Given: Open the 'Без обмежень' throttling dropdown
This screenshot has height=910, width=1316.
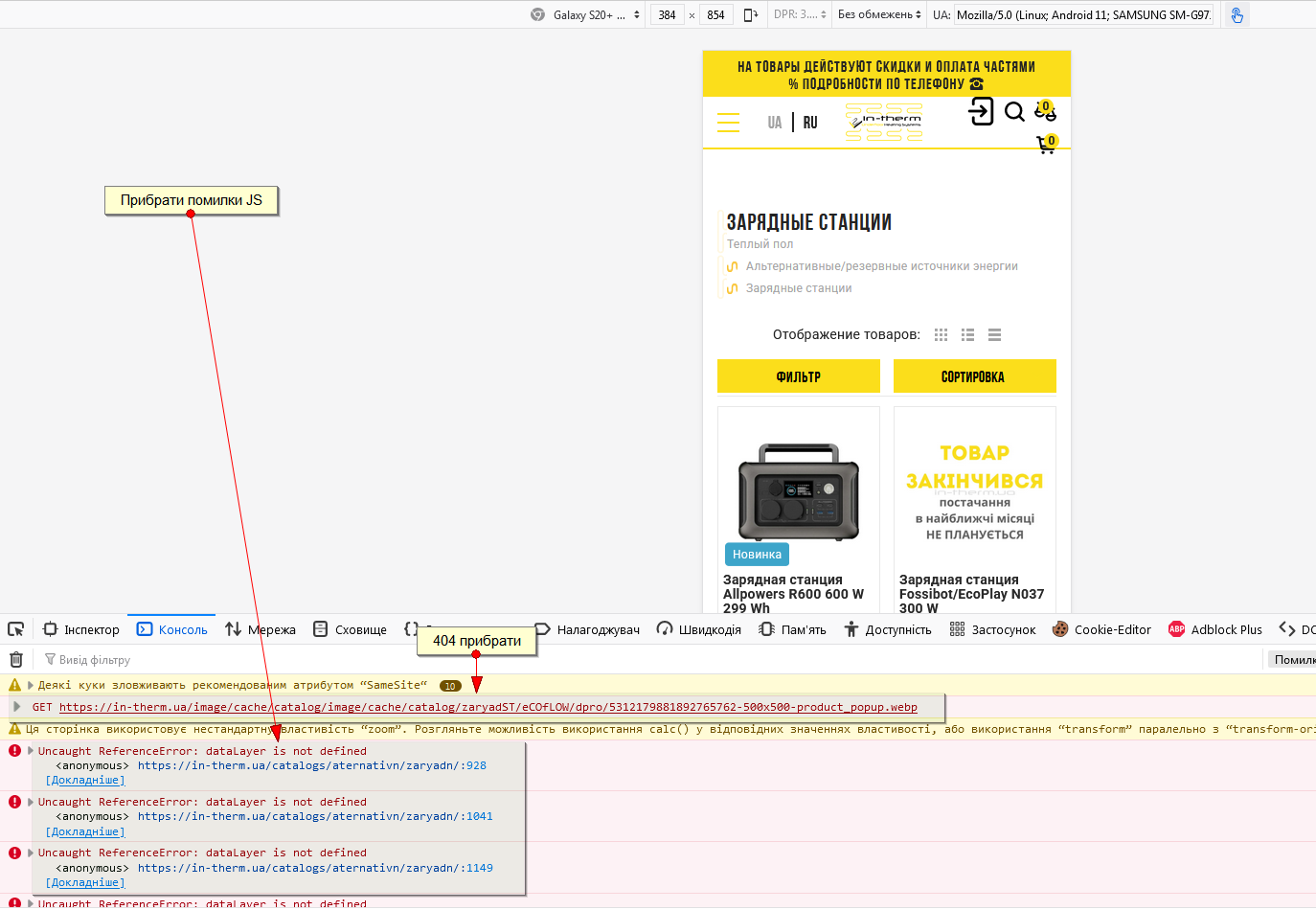Looking at the screenshot, I should click(x=879, y=15).
